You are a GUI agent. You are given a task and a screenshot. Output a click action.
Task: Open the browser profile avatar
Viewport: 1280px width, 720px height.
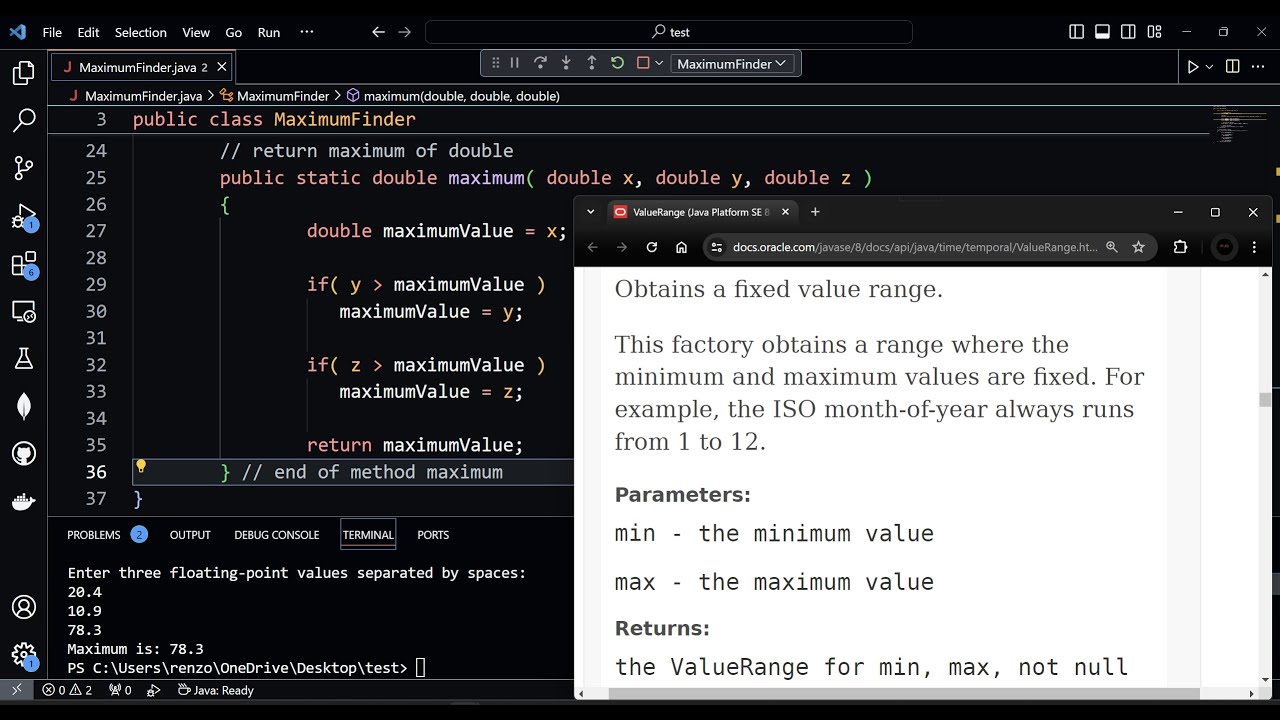(x=1224, y=247)
